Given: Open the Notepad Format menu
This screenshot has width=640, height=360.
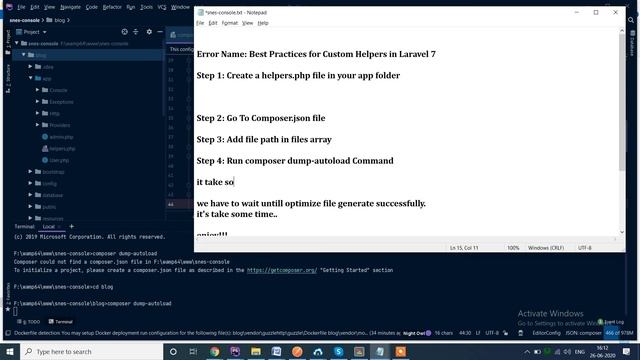Looking at the screenshot, I should click(229, 23).
